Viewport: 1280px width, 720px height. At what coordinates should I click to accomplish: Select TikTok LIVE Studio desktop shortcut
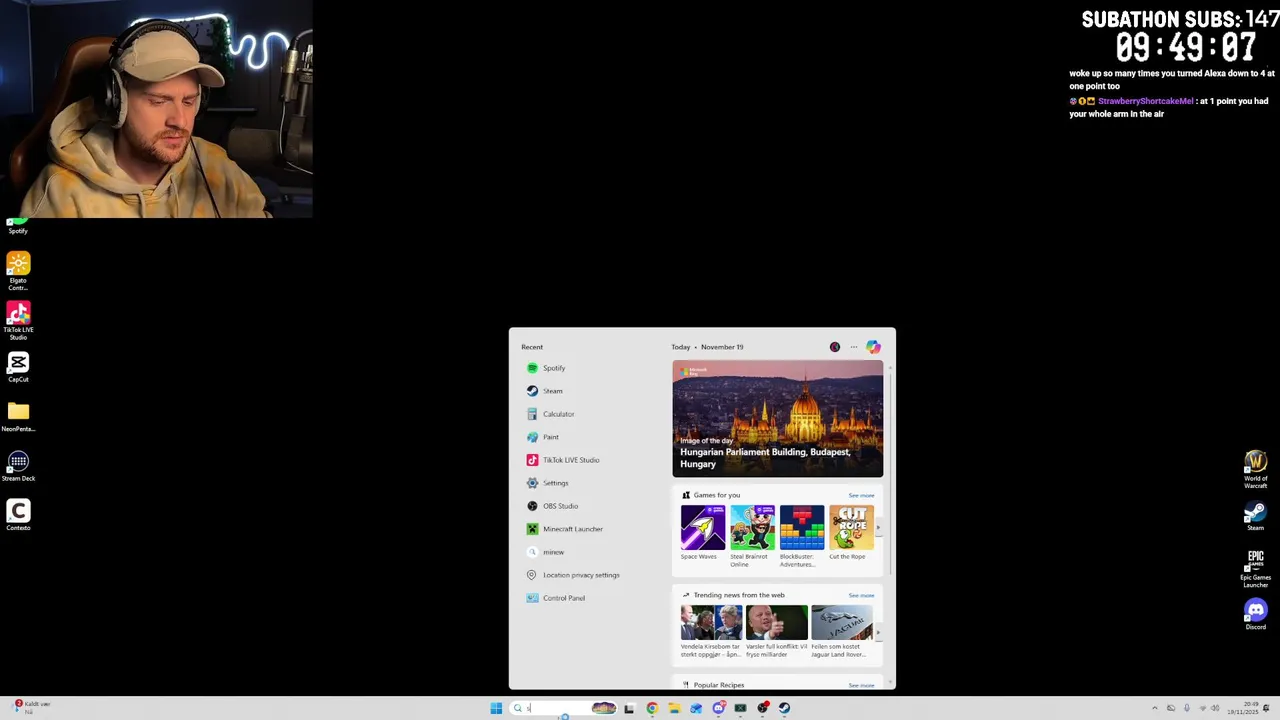point(18,320)
